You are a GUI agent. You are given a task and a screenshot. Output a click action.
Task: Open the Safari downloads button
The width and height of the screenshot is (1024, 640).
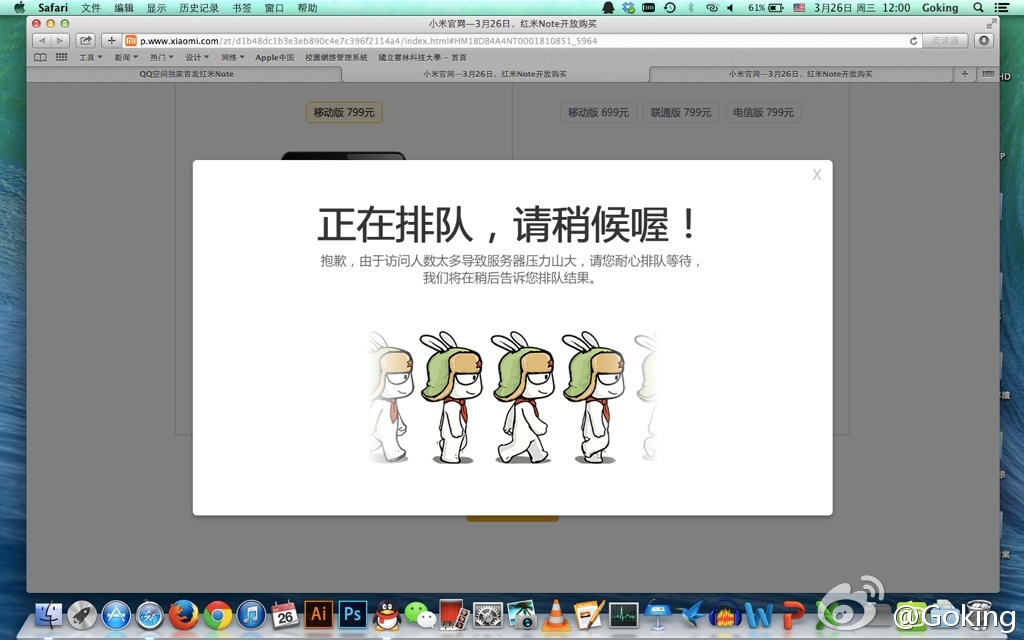click(x=984, y=40)
